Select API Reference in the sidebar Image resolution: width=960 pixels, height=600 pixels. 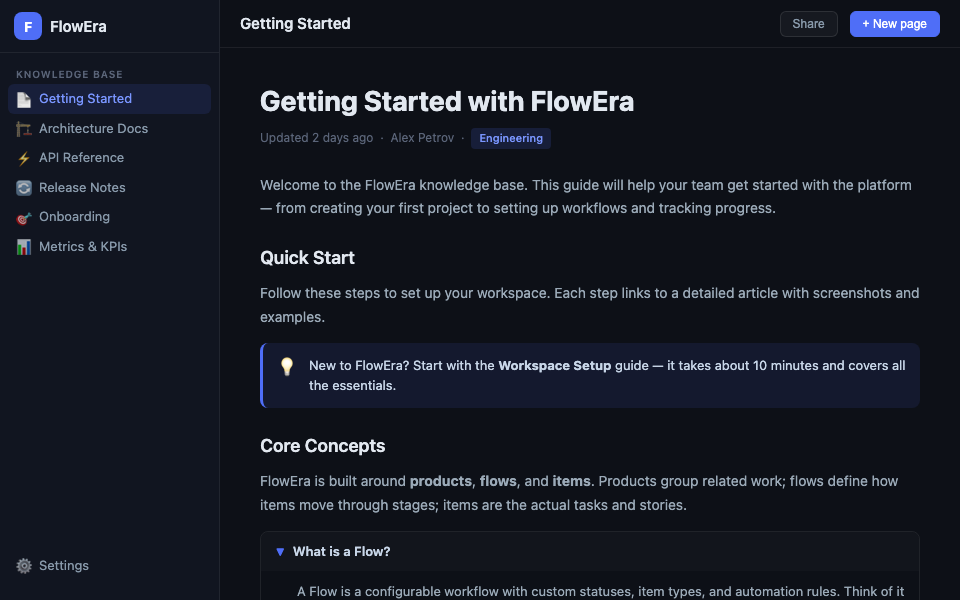coord(81,158)
